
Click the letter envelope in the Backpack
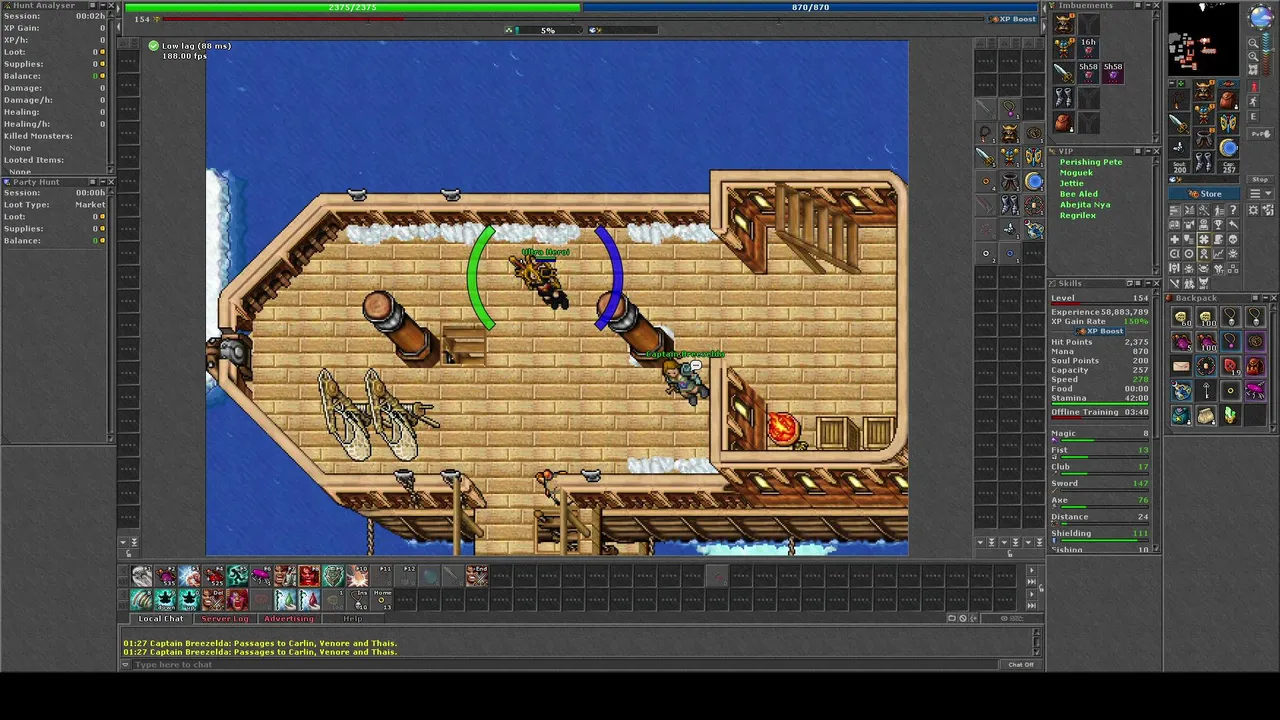pyautogui.click(x=1181, y=366)
